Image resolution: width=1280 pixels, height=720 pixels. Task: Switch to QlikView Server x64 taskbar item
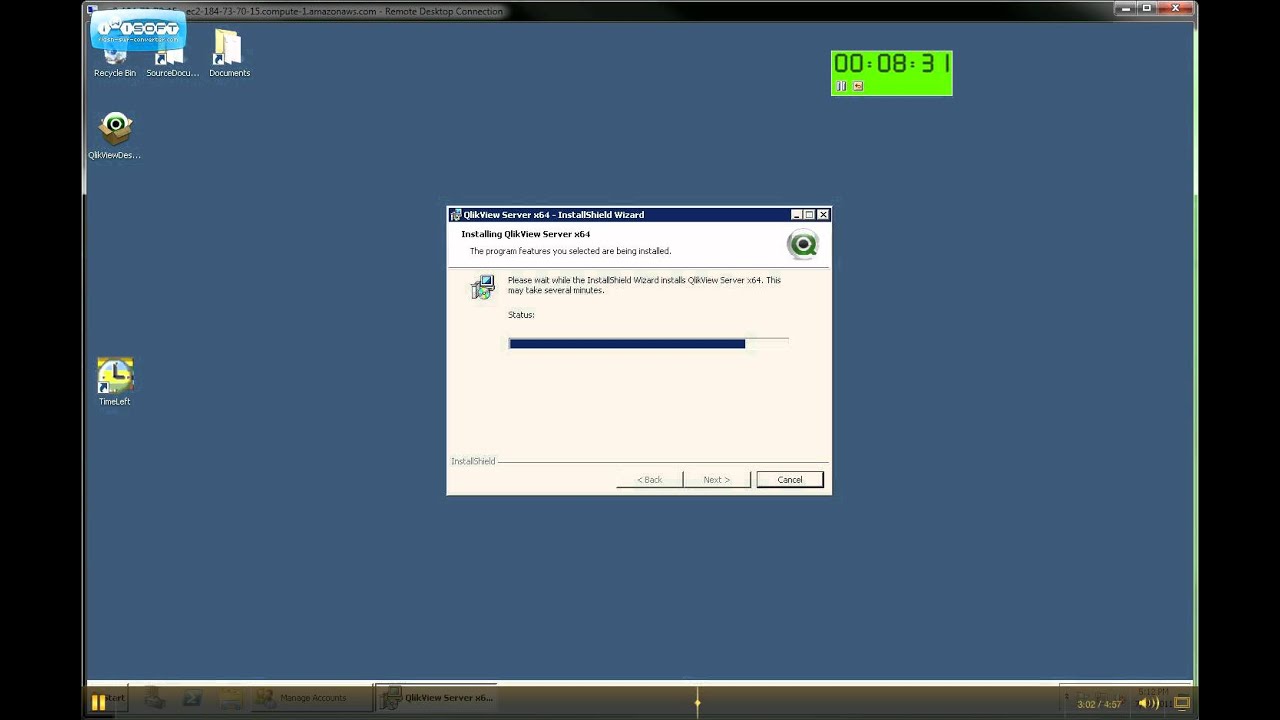[437, 697]
